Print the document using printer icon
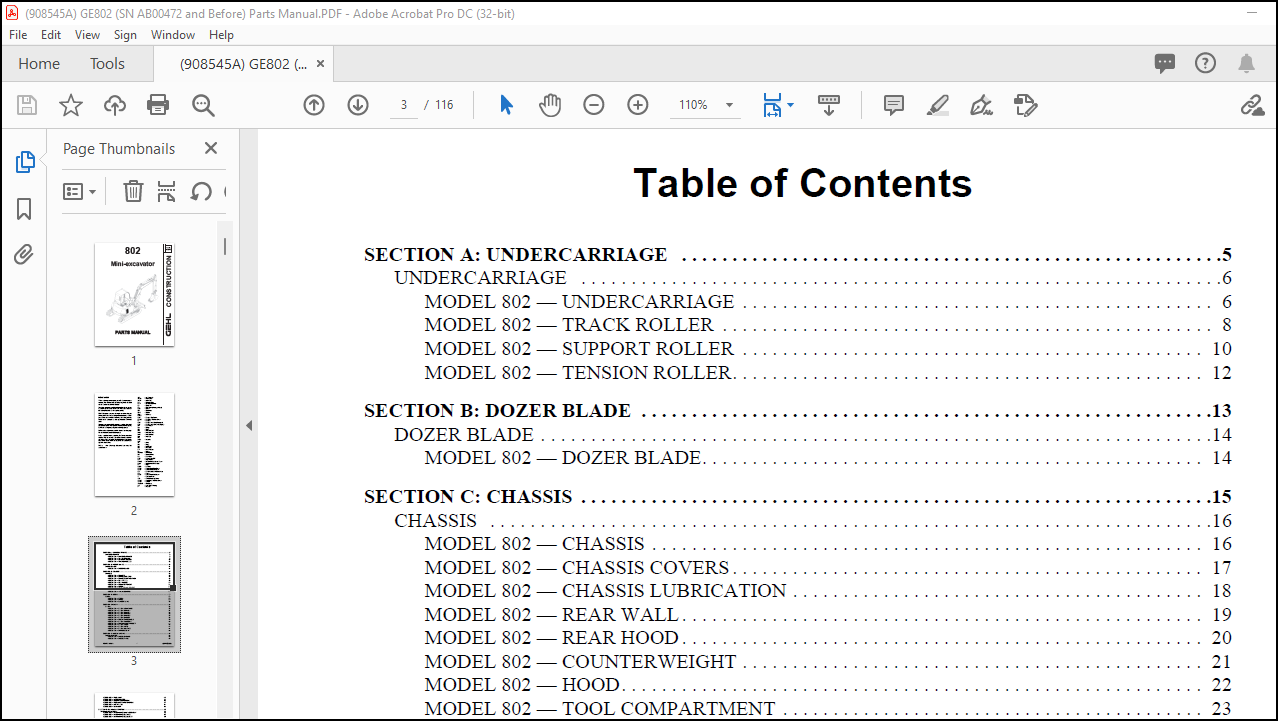Image resolution: width=1278 pixels, height=721 pixels. [x=158, y=105]
